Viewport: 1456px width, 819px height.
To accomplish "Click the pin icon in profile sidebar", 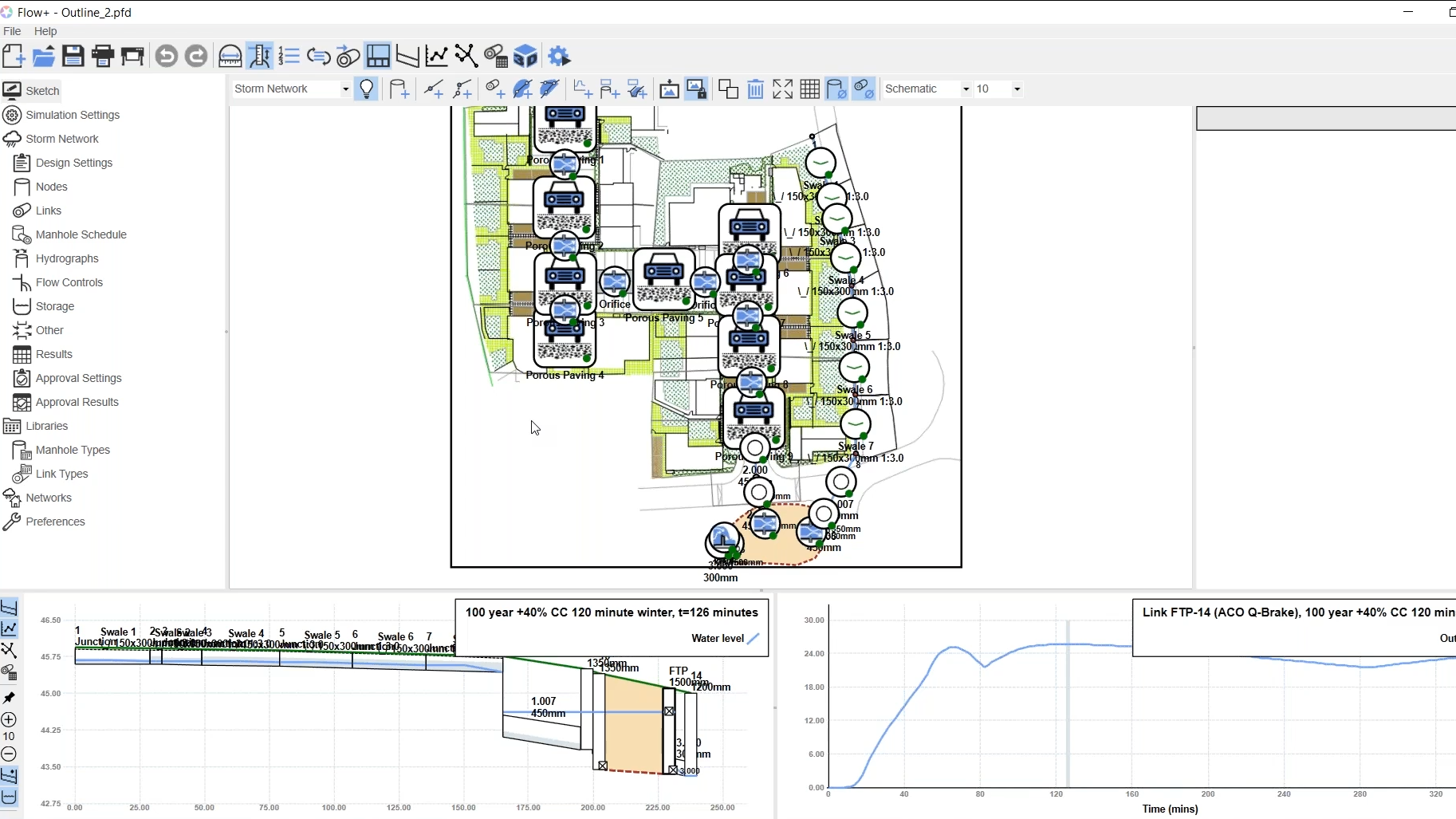I will 10,698.
